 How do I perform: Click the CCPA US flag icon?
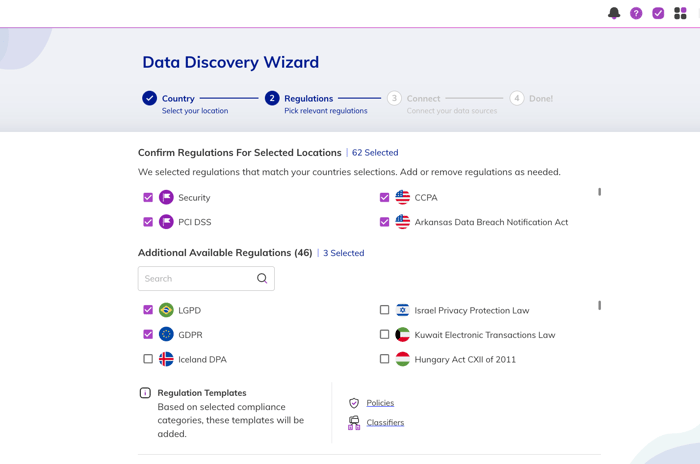pos(402,197)
